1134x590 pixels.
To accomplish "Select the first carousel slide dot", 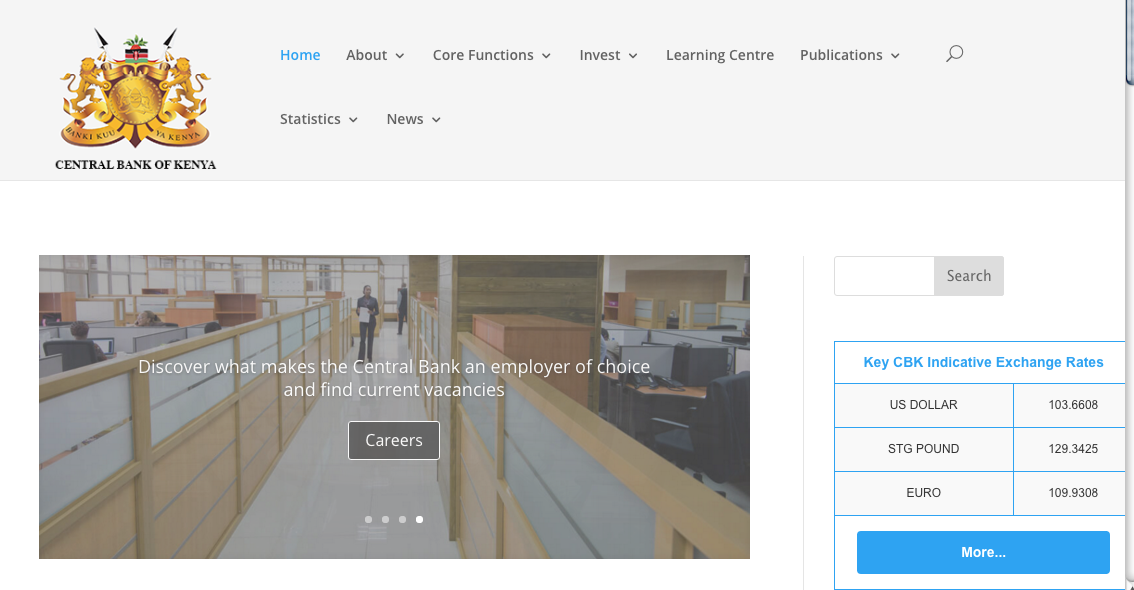I will tap(368, 520).
